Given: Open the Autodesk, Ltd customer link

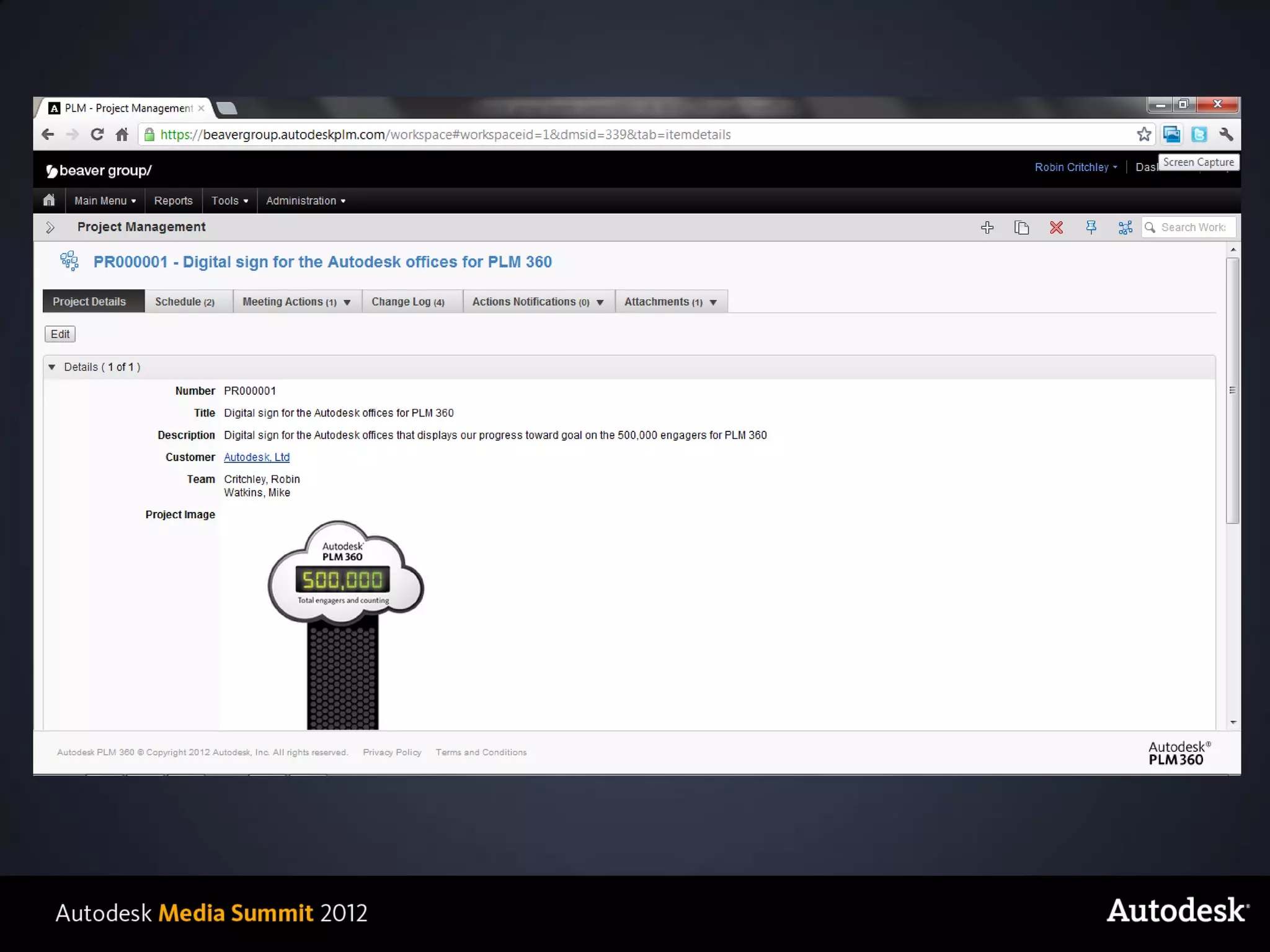Looking at the screenshot, I should (257, 457).
